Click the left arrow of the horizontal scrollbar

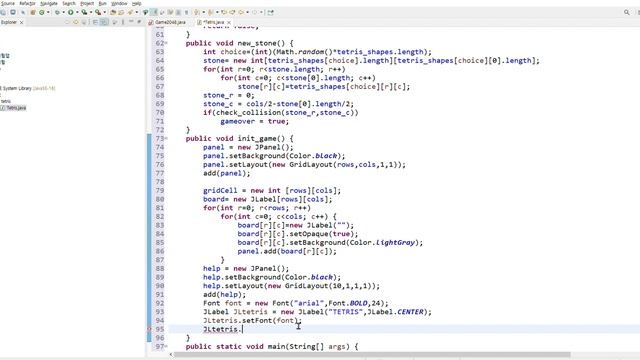click(171, 354)
